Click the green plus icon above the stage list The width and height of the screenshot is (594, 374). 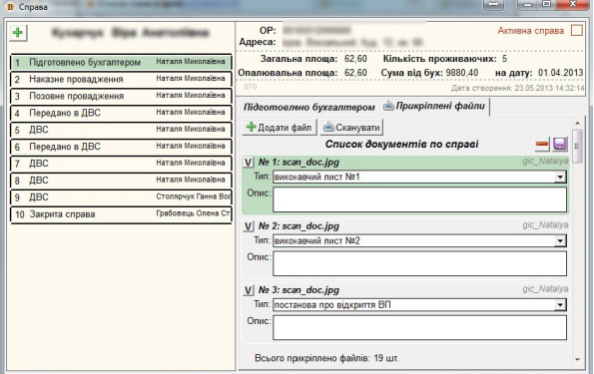pos(17,33)
